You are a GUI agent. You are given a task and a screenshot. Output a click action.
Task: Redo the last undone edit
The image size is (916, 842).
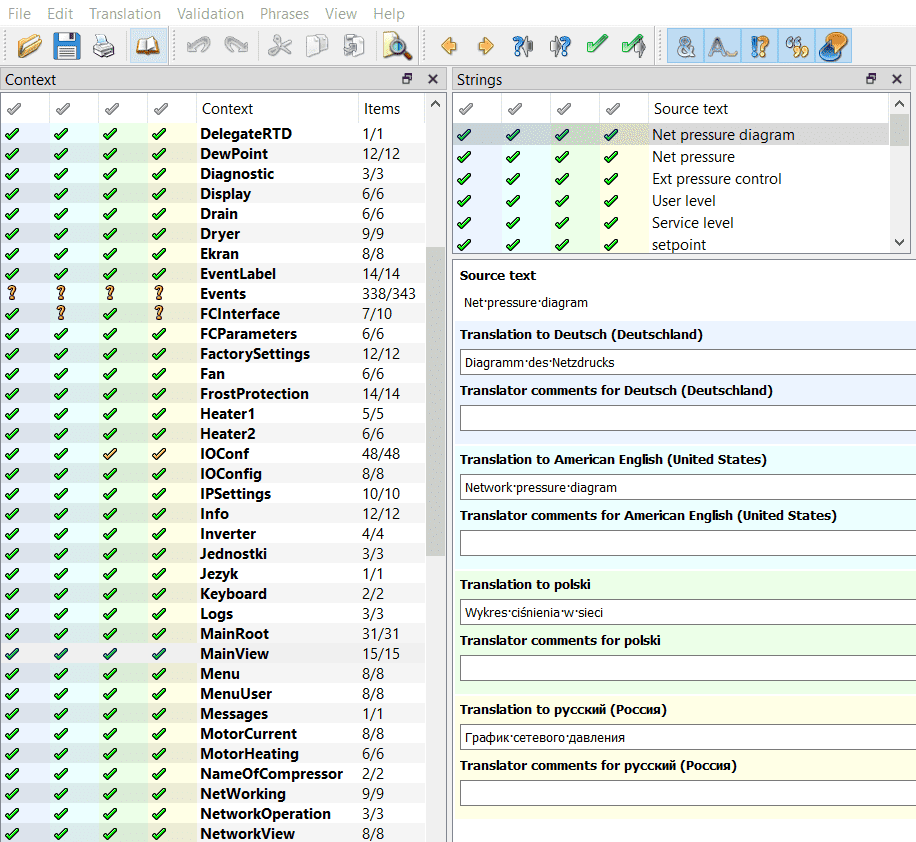(236, 46)
